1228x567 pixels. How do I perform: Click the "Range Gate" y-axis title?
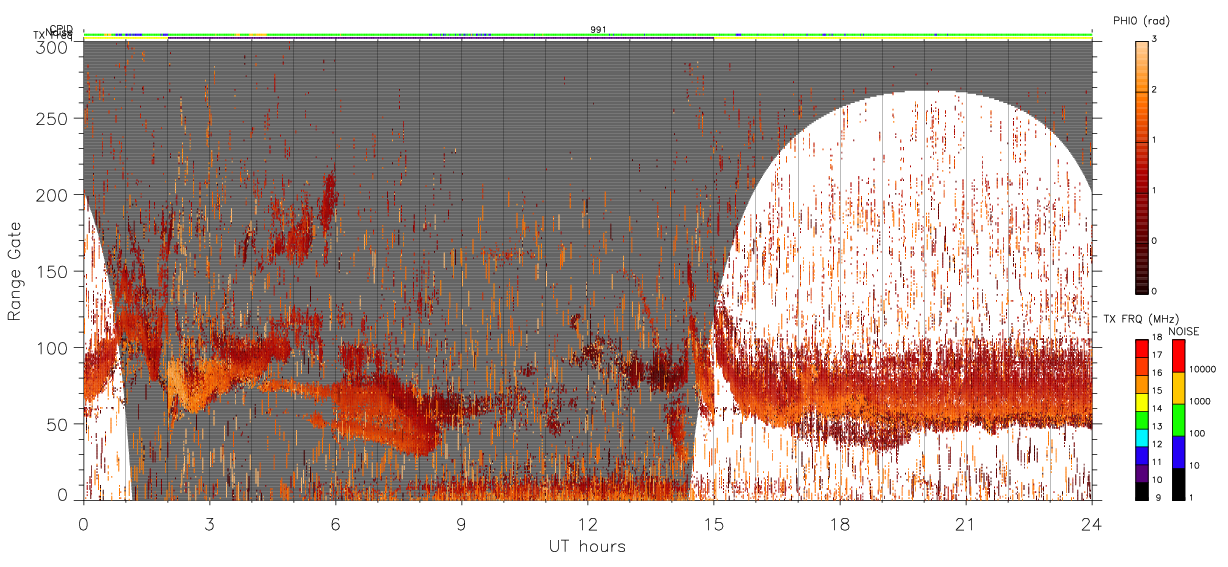pos(15,271)
